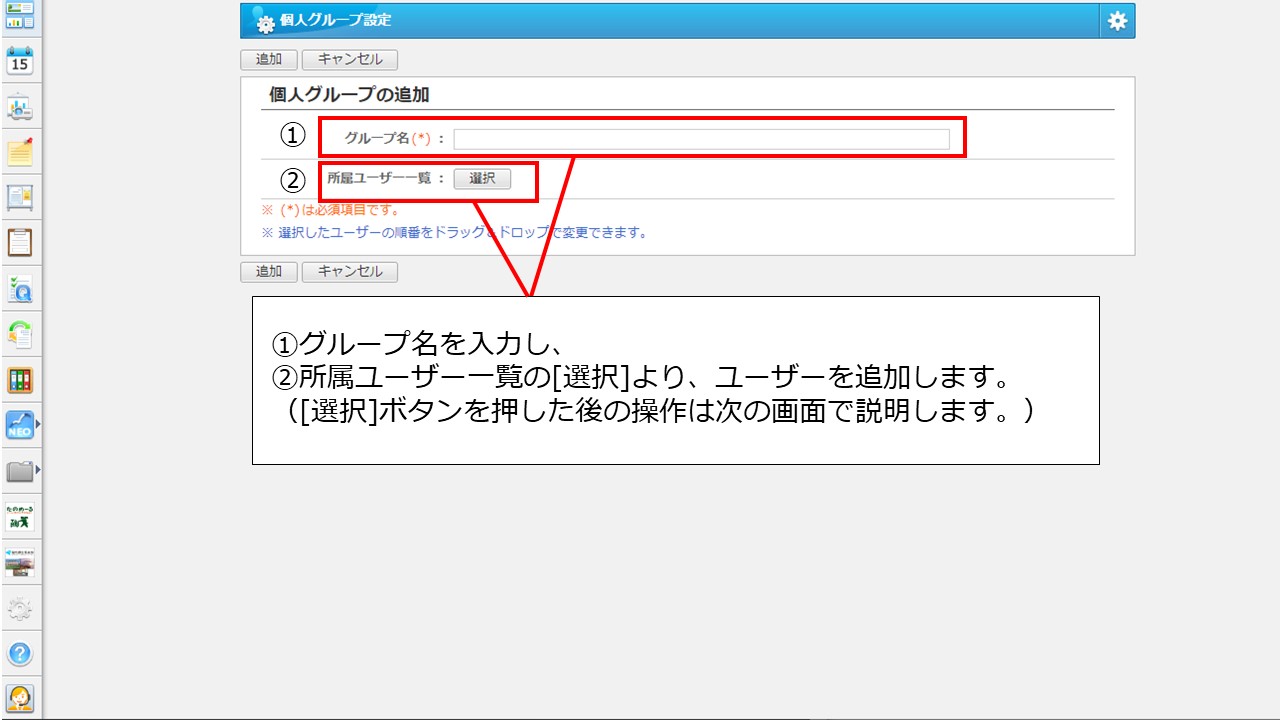This screenshot has width=1280, height=720.
Task: Open the landscape photo thumbnail shortcut
Action: pyautogui.click(x=20, y=562)
